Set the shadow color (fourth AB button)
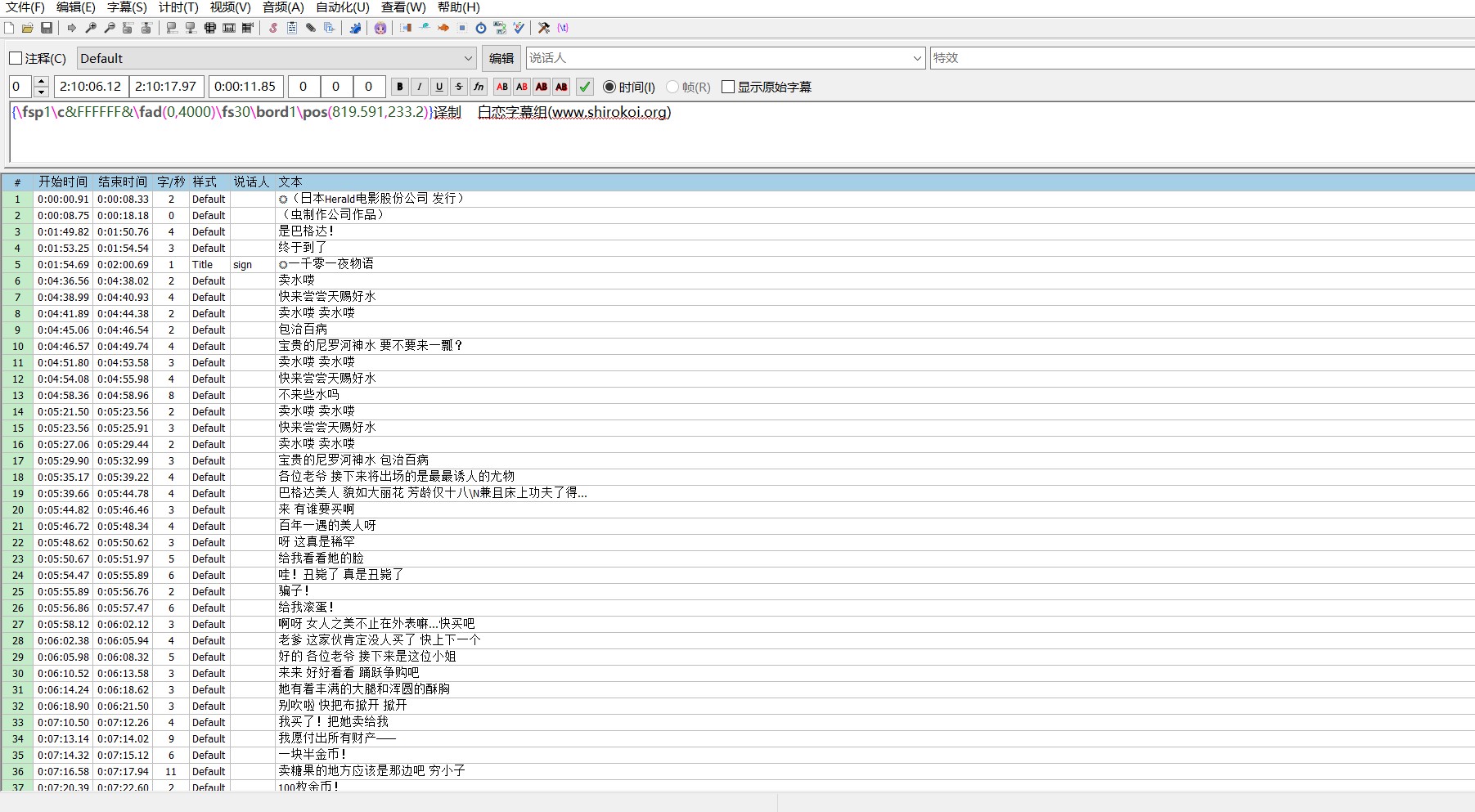Screen dimensions: 1475x812 tap(561, 87)
